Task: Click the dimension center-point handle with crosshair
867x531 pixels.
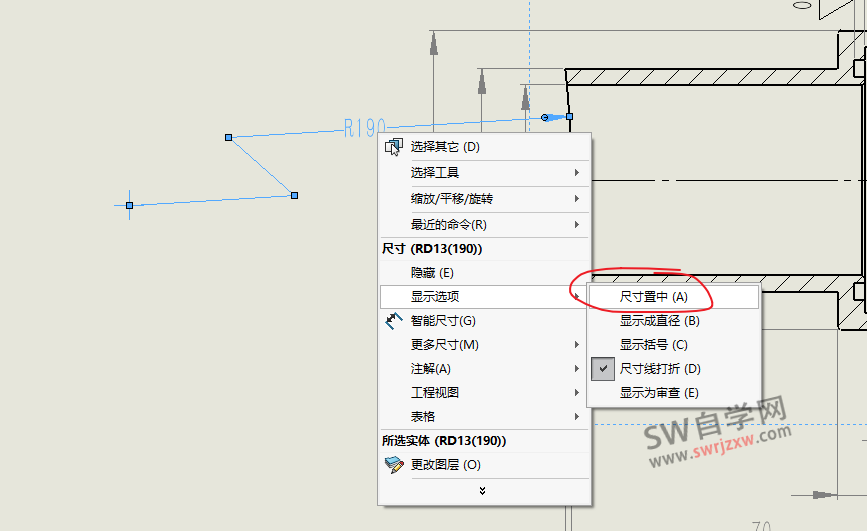Action: click(129, 205)
